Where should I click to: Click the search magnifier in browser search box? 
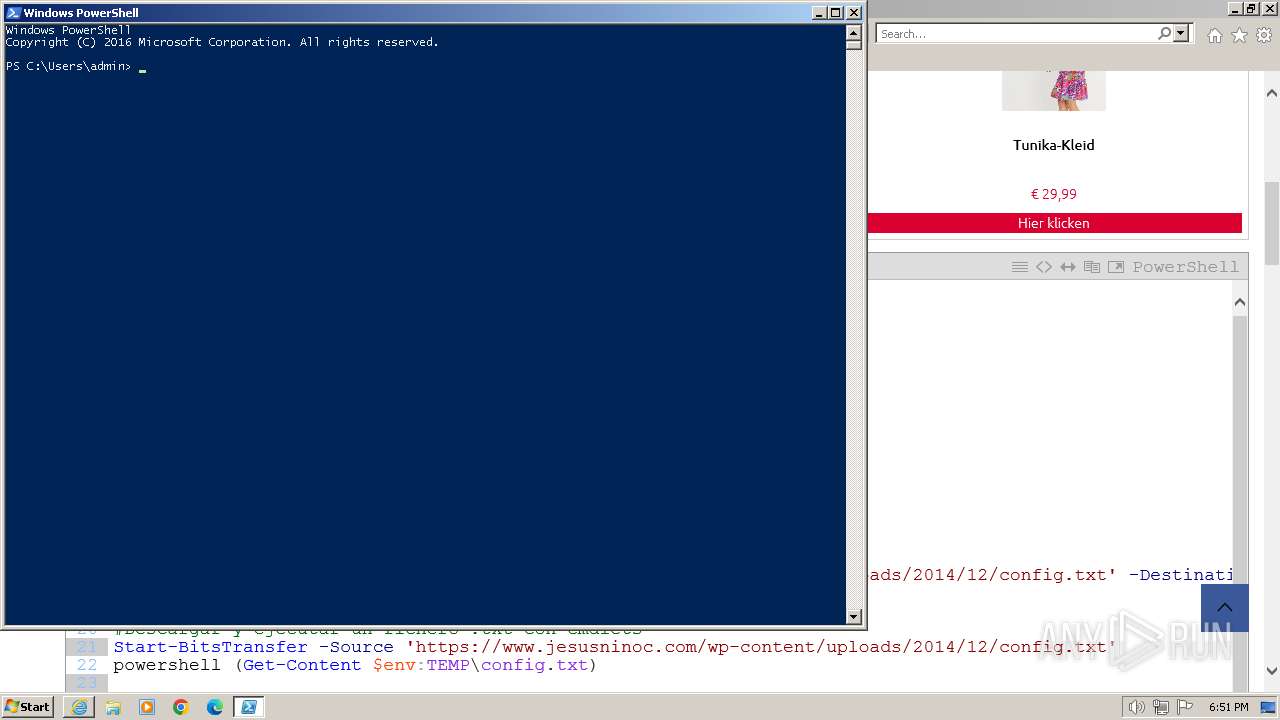[x=1164, y=33]
